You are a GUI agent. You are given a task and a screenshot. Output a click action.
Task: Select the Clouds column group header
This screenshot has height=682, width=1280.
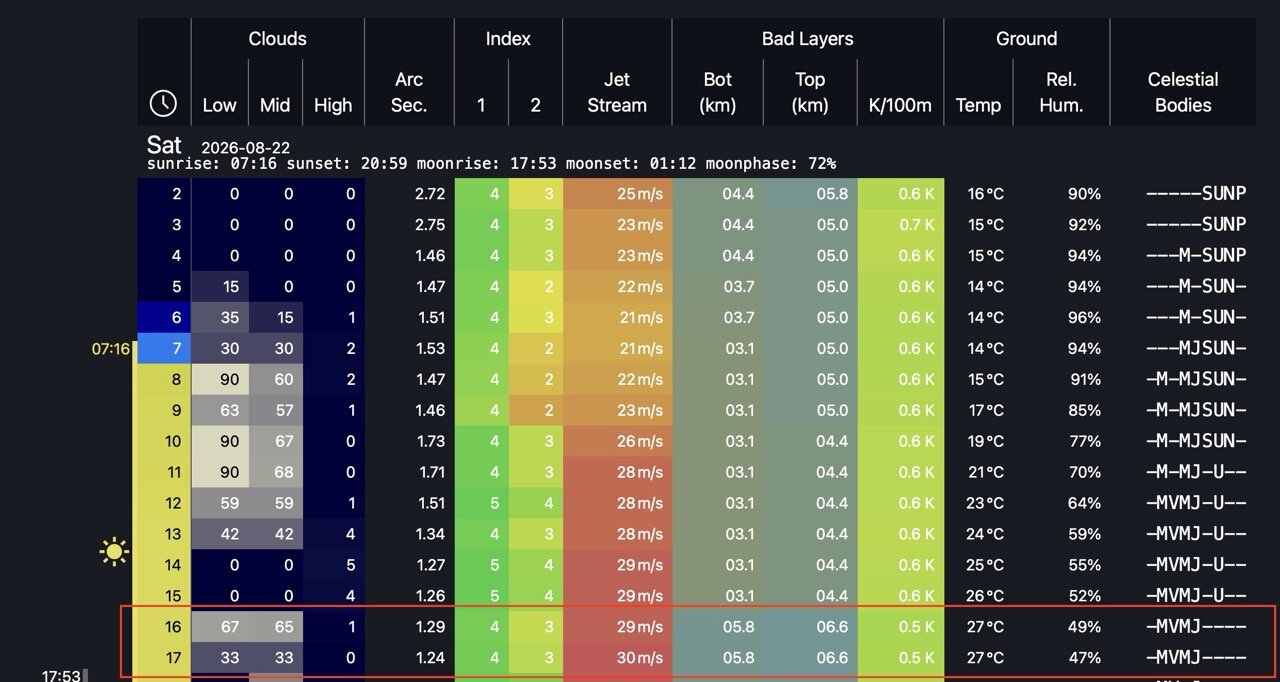(x=277, y=39)
